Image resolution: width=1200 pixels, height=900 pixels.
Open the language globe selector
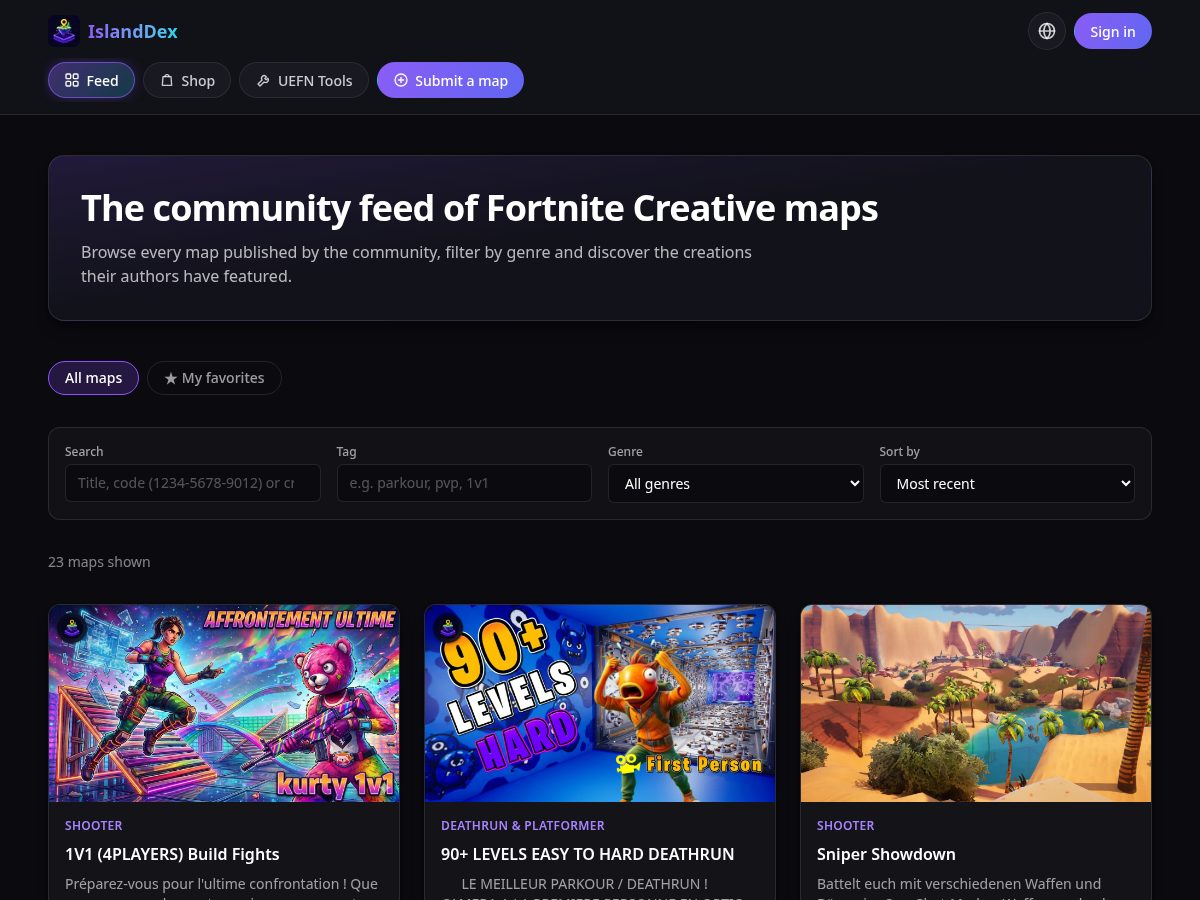coord(1047,31)
